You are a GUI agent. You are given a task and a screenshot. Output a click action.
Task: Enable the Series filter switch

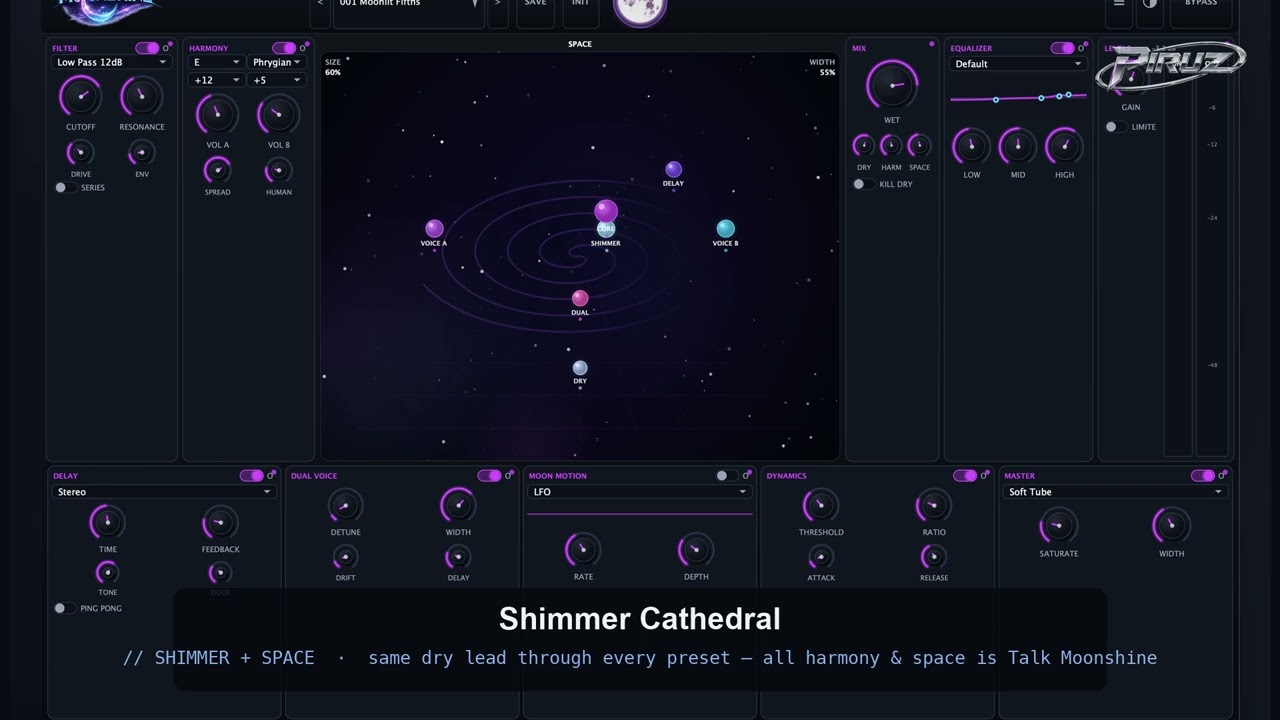(65, 188)
